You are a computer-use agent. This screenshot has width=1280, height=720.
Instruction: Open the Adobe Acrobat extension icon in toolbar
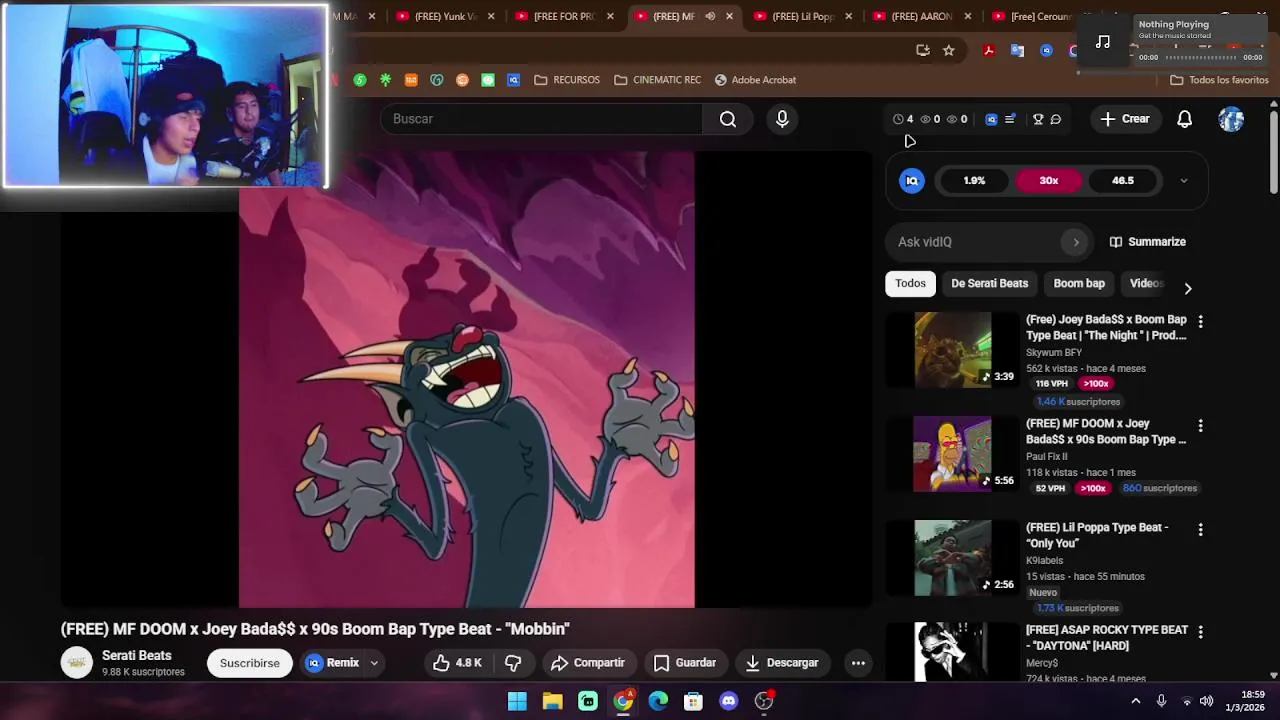coord(989,50)
